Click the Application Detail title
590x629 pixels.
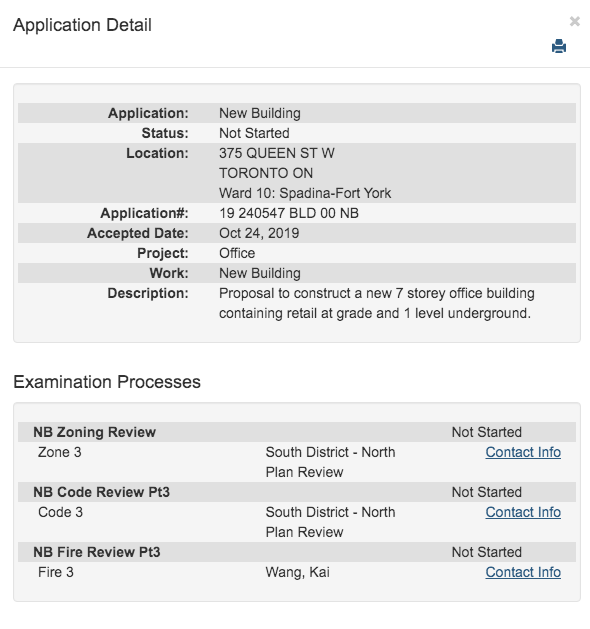82,25
